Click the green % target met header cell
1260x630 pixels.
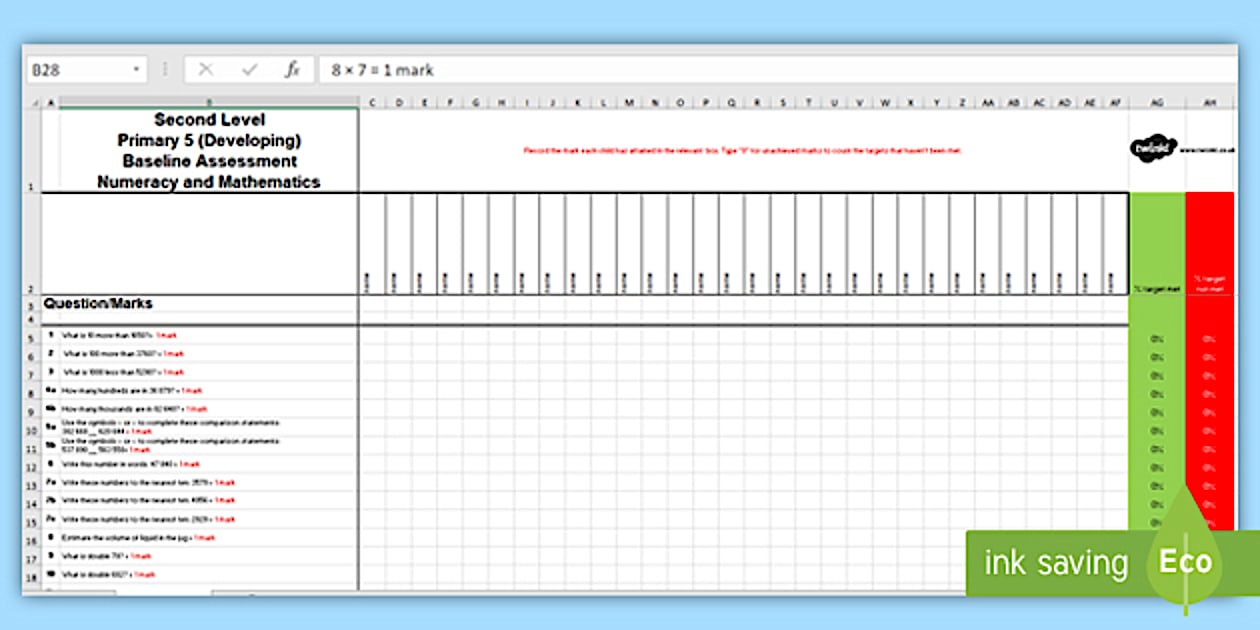(1157, 244)
